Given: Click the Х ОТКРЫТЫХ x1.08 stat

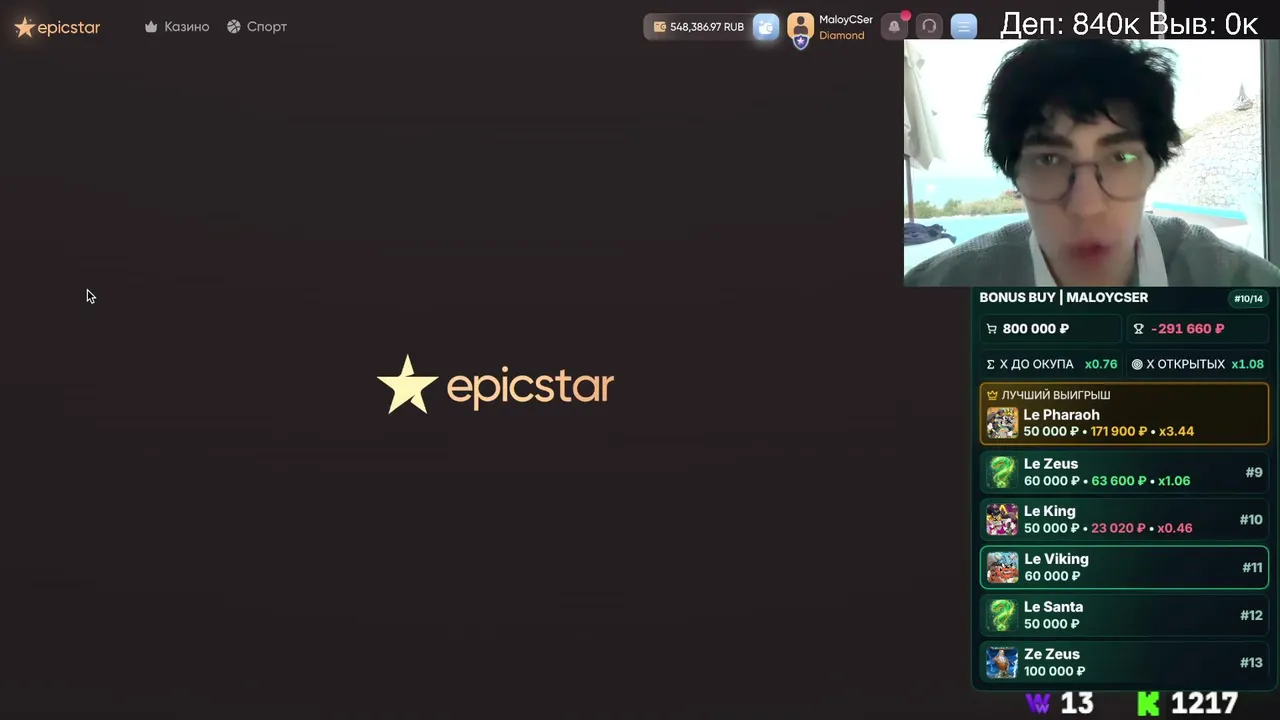Looking at the screenshot, I should pyautogui.click(x=1197, y=364).
